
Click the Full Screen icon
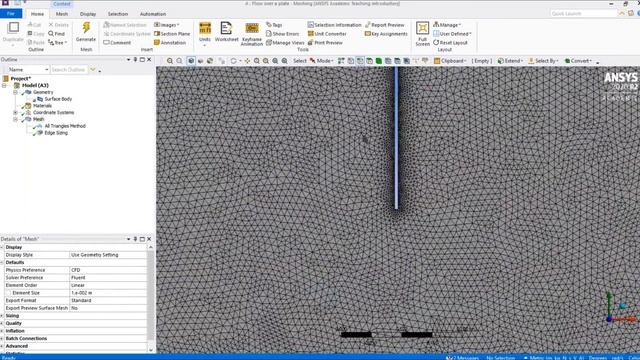pos(422,33)
